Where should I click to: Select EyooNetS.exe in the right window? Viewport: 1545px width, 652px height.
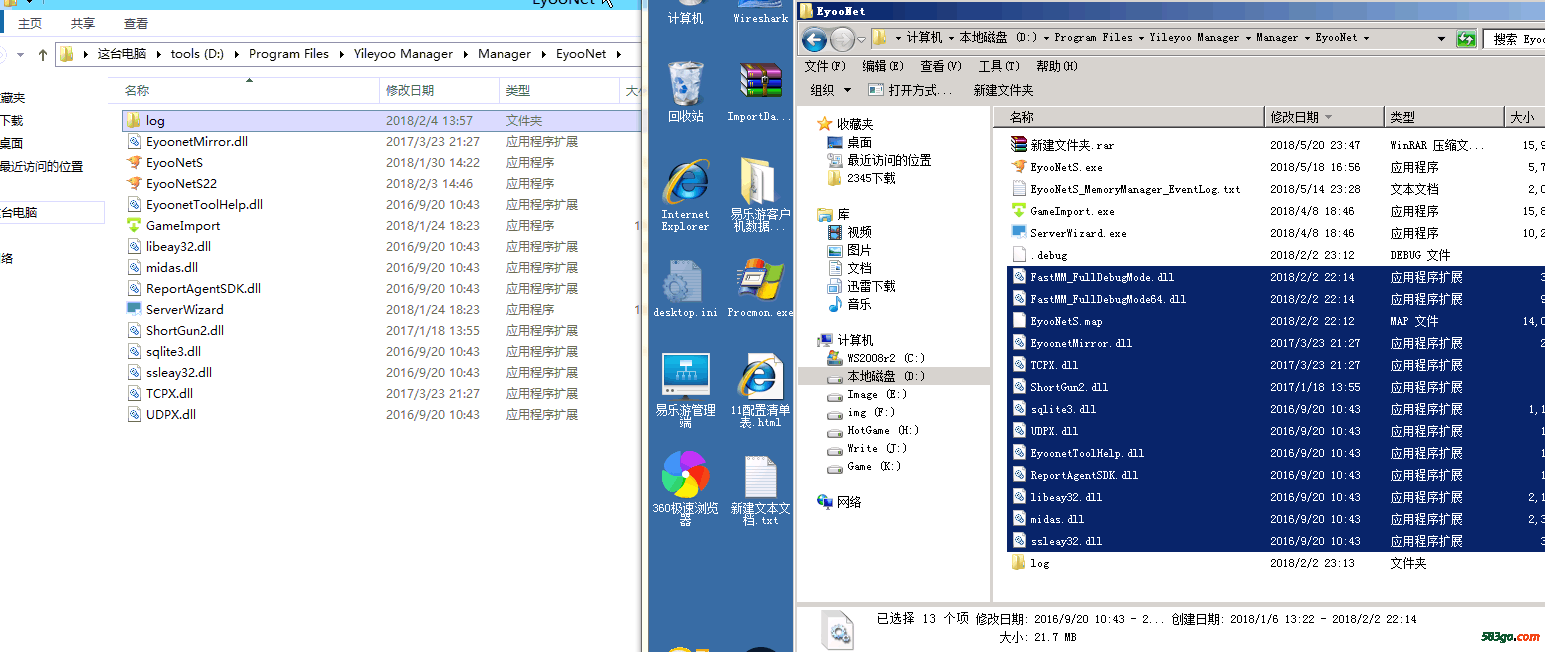1066,167
